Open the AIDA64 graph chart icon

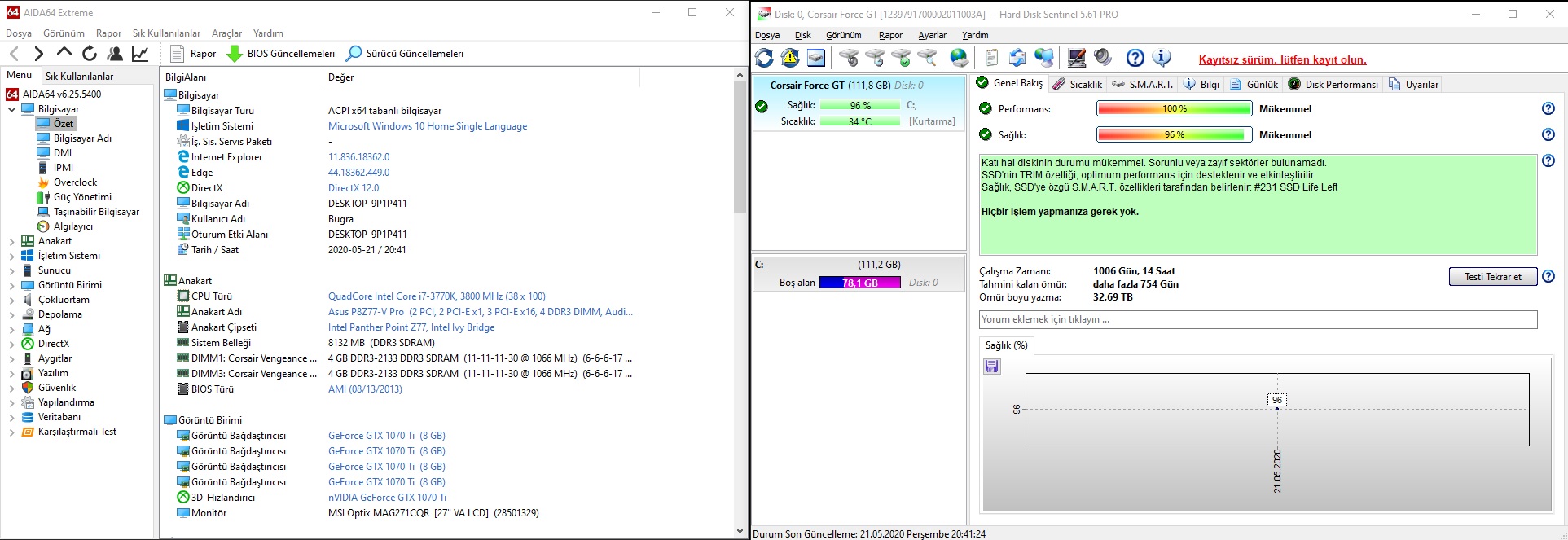[x=140, y=54]
